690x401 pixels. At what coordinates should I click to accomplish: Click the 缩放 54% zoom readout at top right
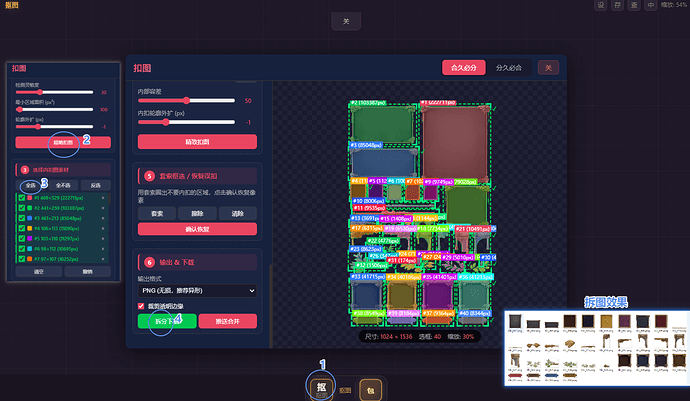click(673, 5)
